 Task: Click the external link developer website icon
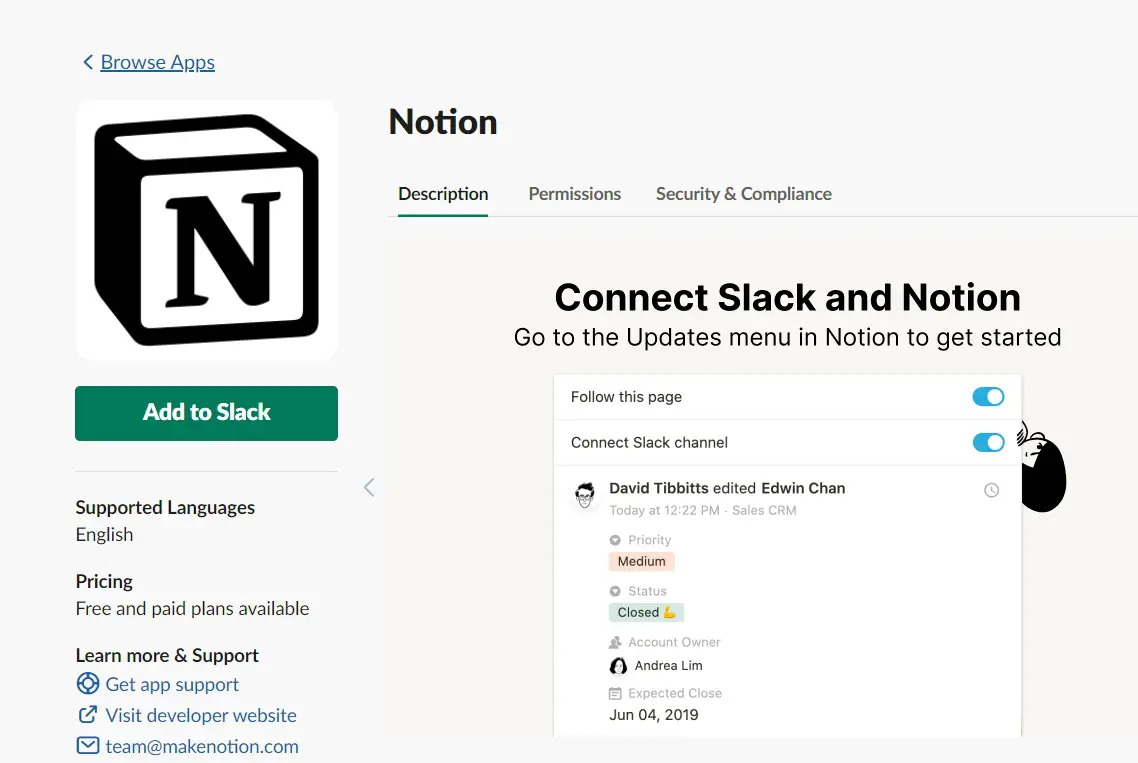[x=88, y=715]
